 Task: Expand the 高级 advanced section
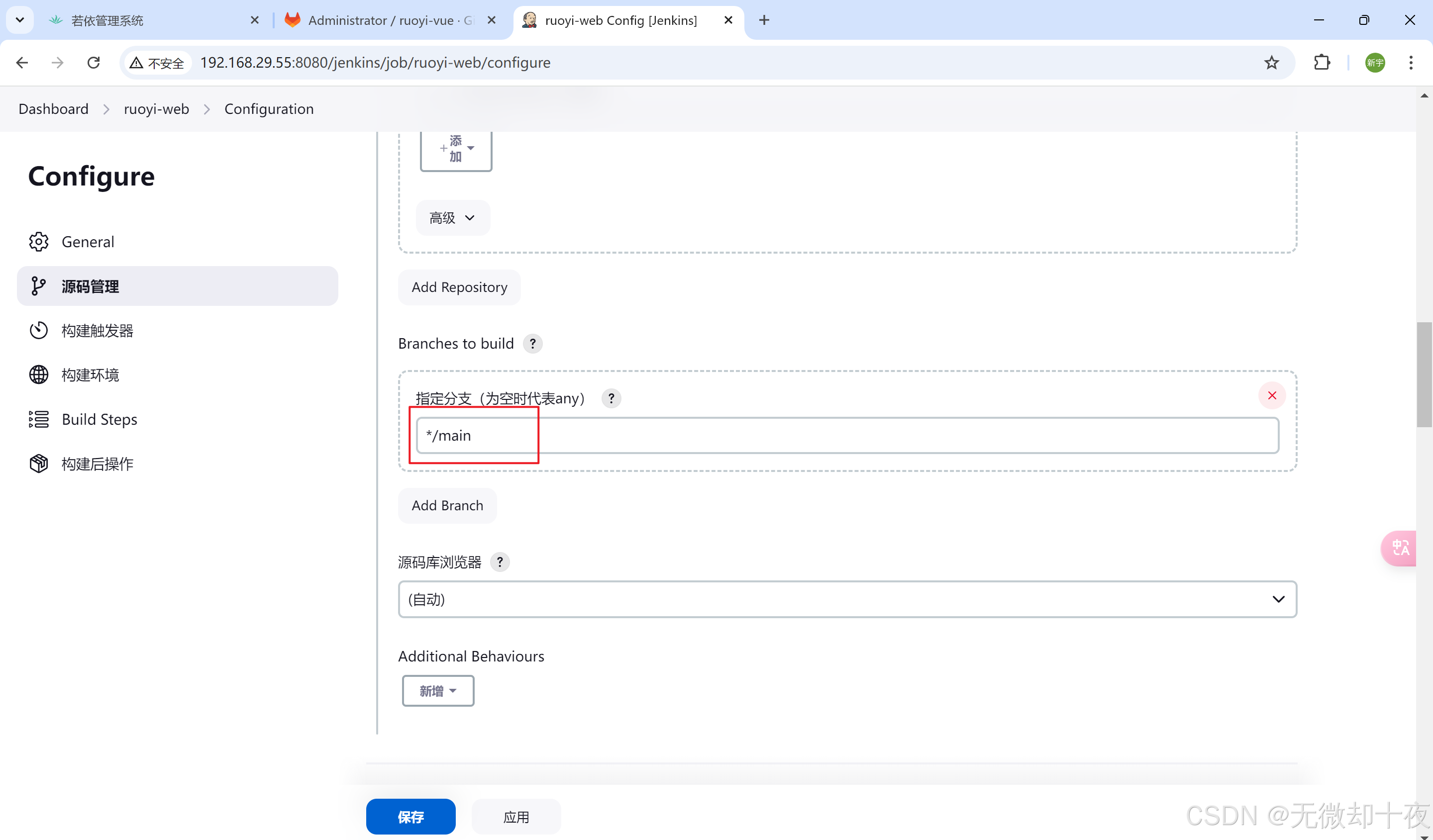click(452, 218)
